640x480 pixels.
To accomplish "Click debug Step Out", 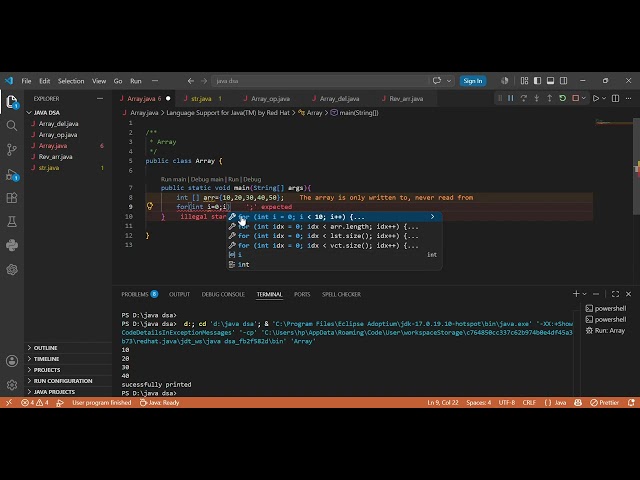I will [550, 98].
